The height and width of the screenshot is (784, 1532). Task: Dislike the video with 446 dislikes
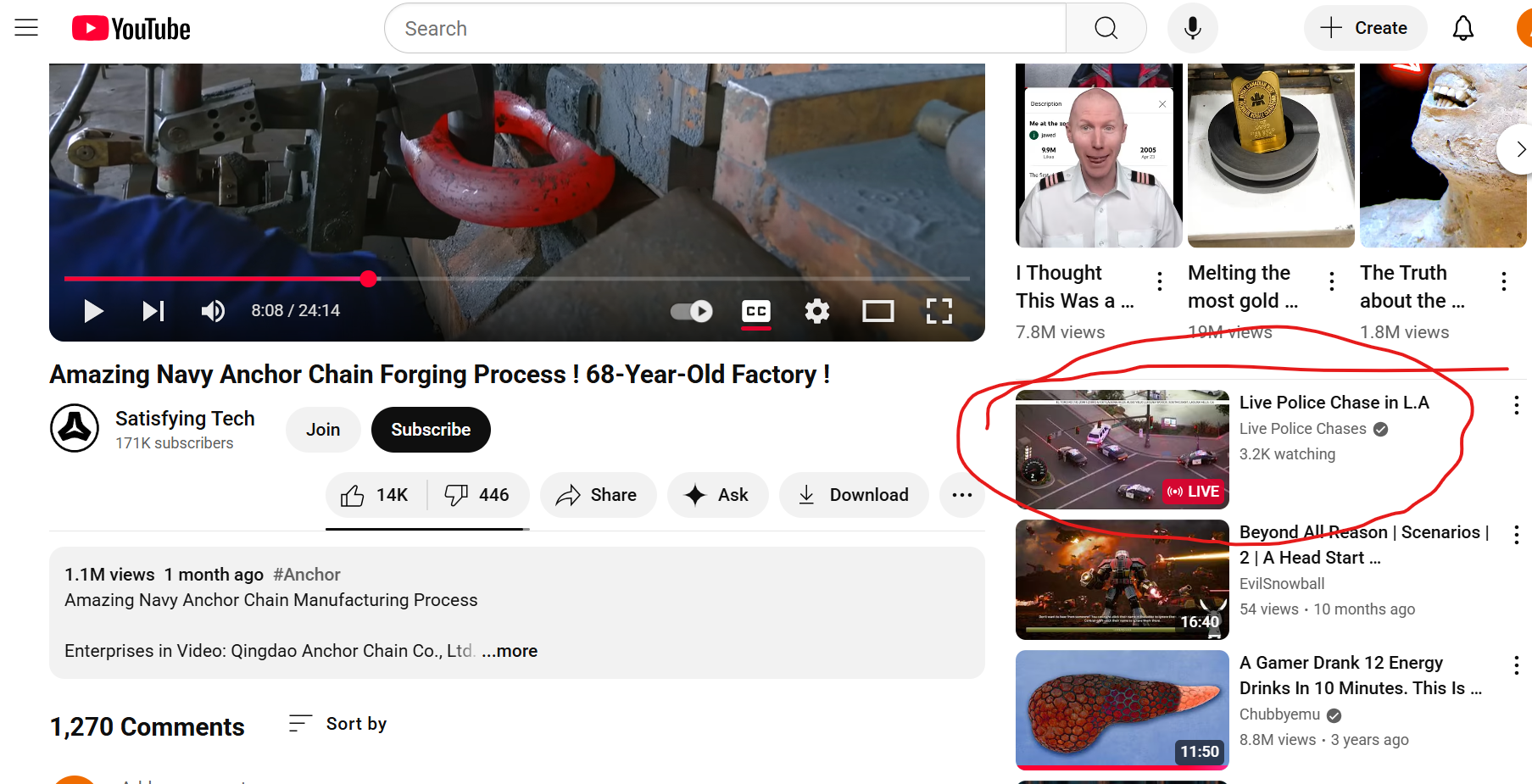tap(478, 495)
